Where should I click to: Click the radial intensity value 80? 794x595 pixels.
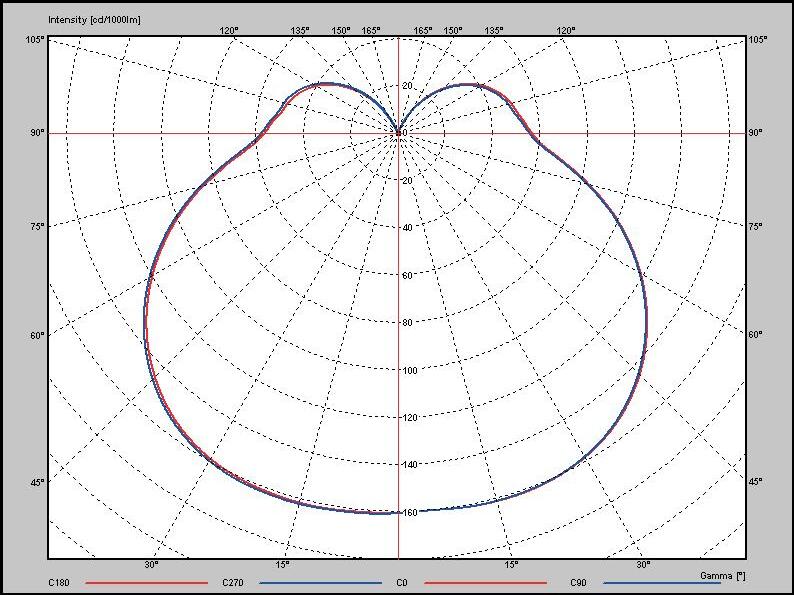[x=407, y=323]
